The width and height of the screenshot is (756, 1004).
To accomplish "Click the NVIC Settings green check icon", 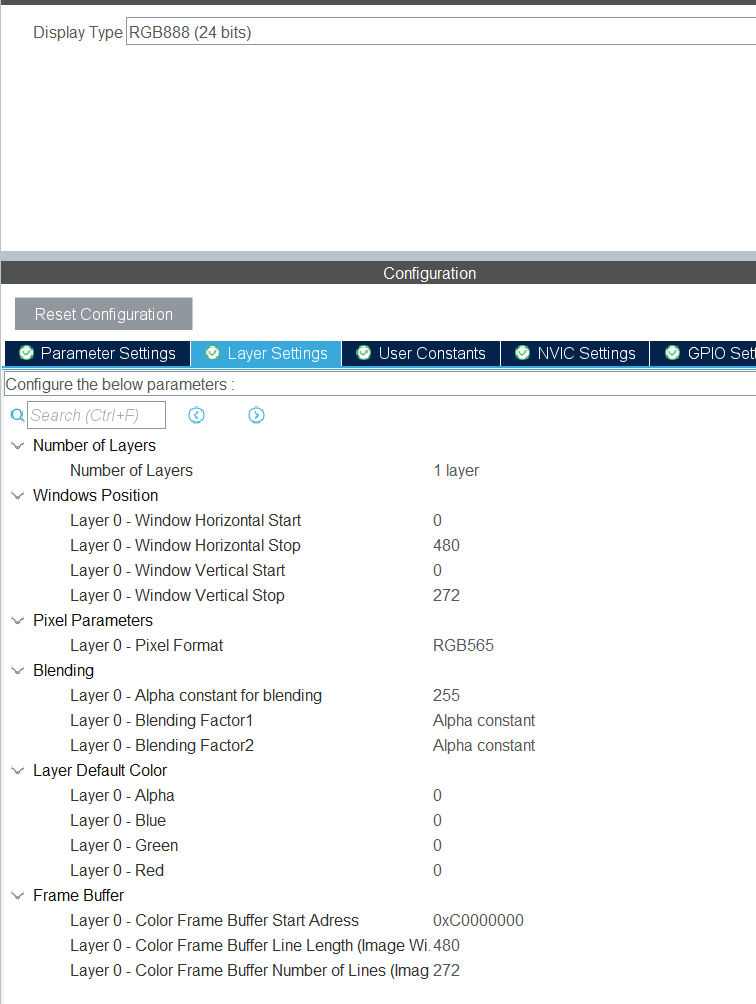I will point(522,353).
